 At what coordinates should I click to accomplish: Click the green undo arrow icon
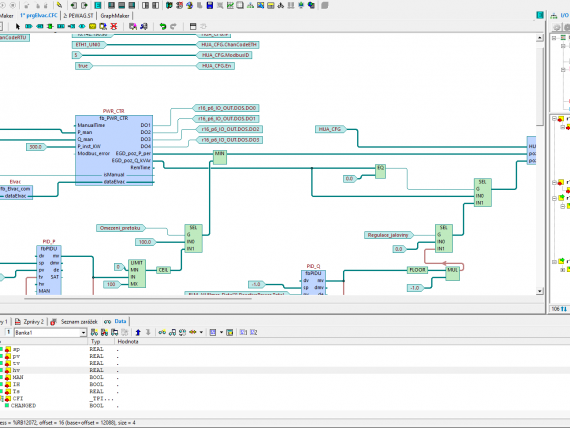point(163,26)
